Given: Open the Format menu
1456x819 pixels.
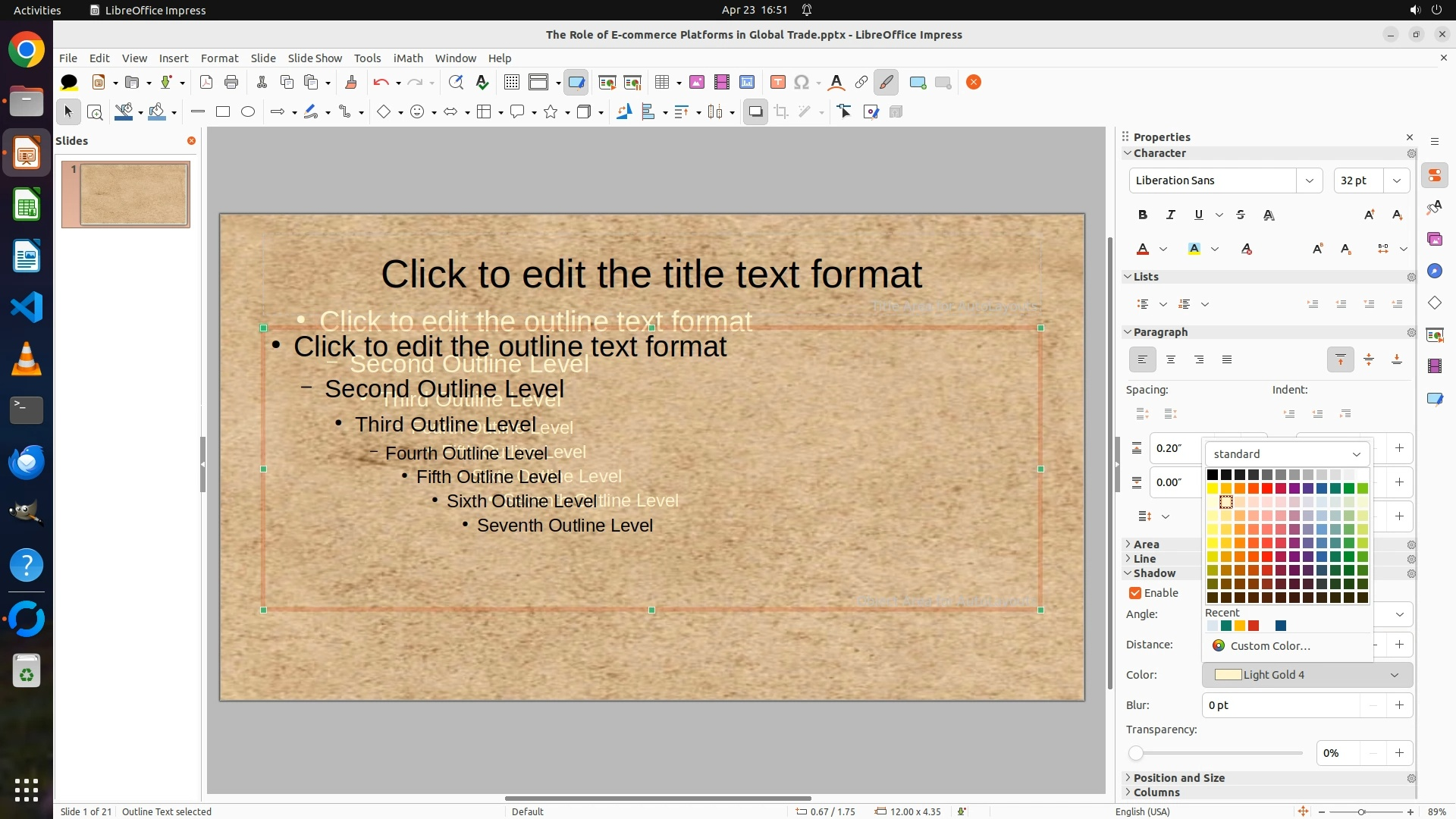Looking at the screenshot, I should tap(219, 58).
